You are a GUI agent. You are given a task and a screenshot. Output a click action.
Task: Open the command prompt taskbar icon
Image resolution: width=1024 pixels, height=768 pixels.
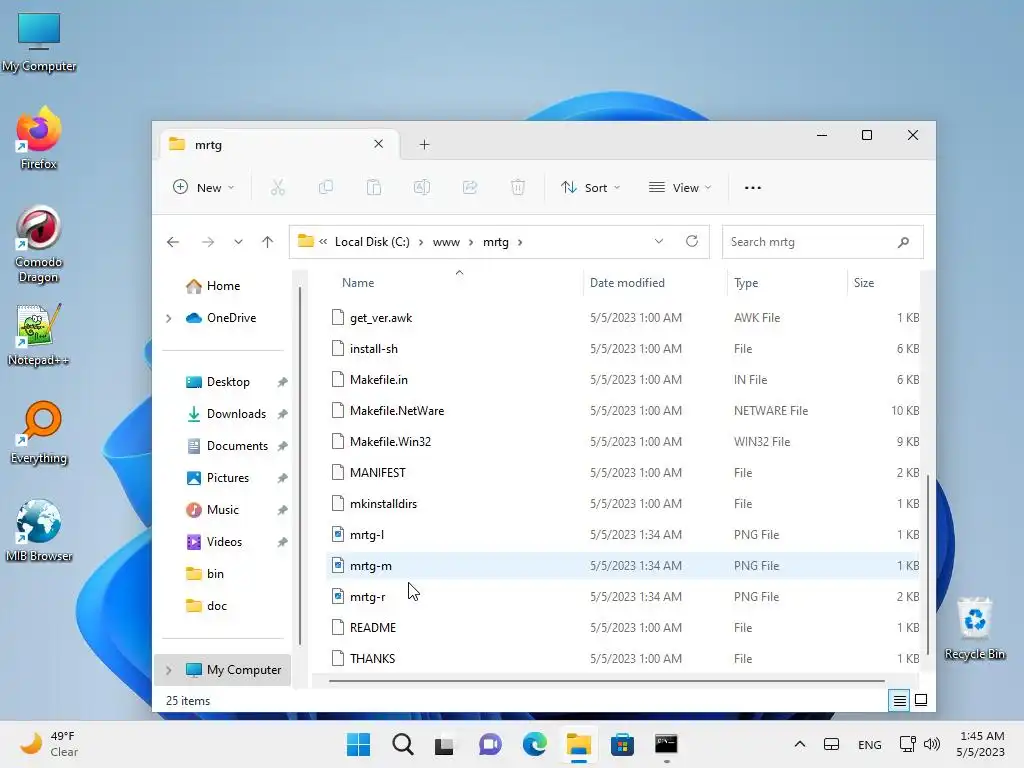click(x=666, y=744)
